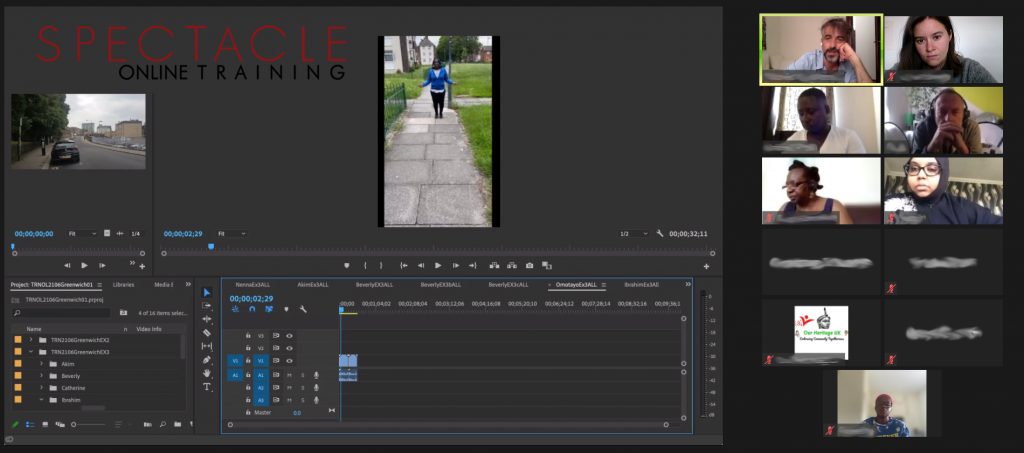Image resolution: width=1024 pixels, height=453 pixels.
Task: Switch to AkimEx3ALL sequence tab
Action: pos(313,285)
